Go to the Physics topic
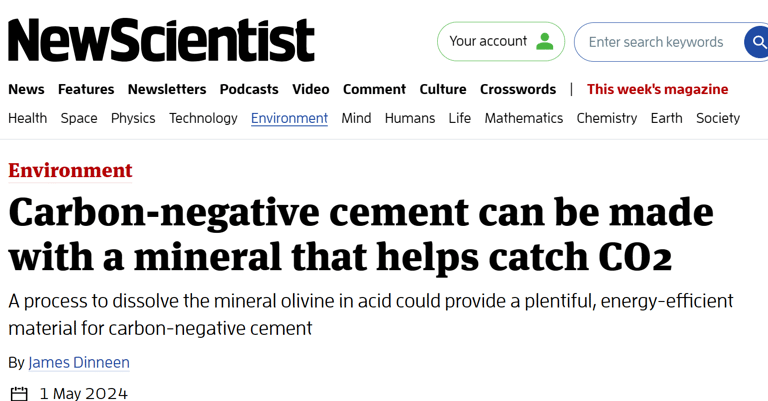The image size is (768, 401). [x=133, y=118]
